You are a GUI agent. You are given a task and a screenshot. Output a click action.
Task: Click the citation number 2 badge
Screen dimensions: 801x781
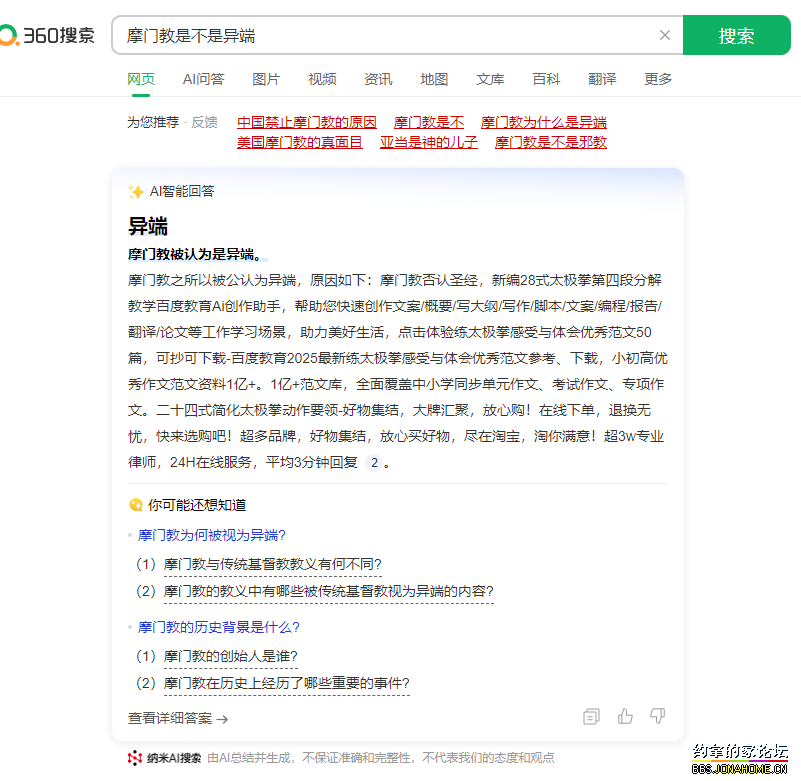[x=374, y=463]
